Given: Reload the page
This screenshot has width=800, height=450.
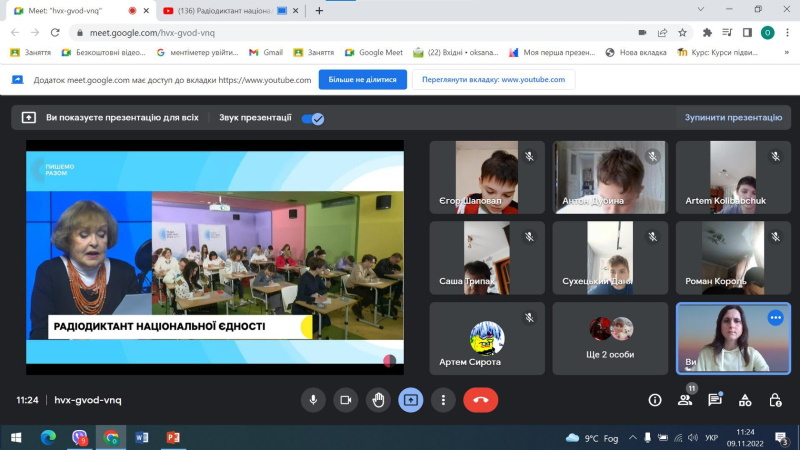Looking at the screenshot, I should pos(55,33).
